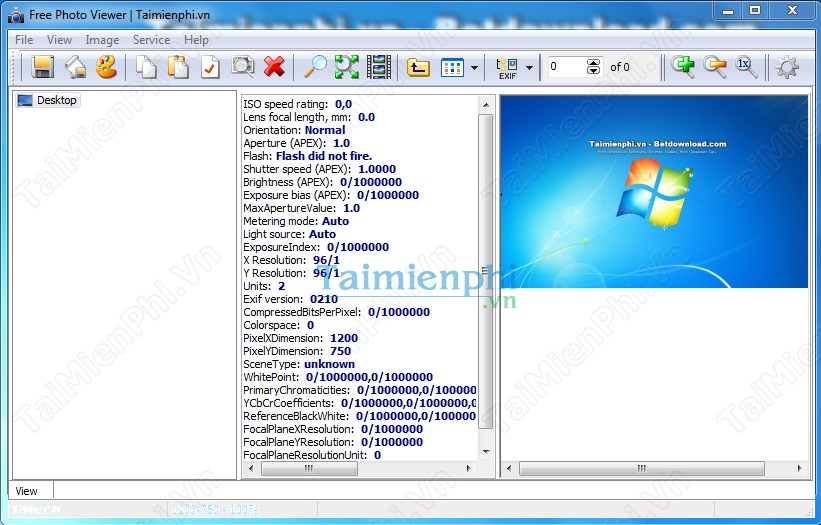821x525 pixels.
Task: Zoom in with the green plus magnifier
Action: tap(684, 66)
